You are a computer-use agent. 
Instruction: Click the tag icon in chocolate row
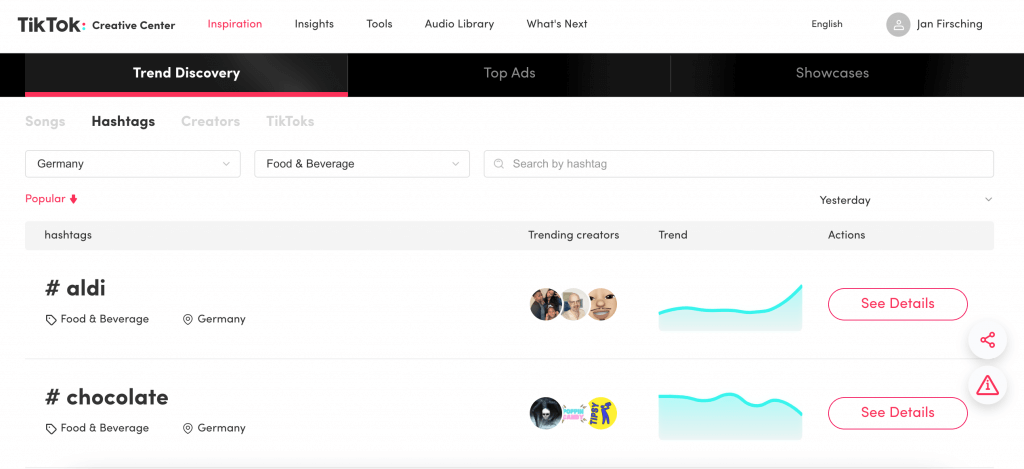click(x=51, y=429)
